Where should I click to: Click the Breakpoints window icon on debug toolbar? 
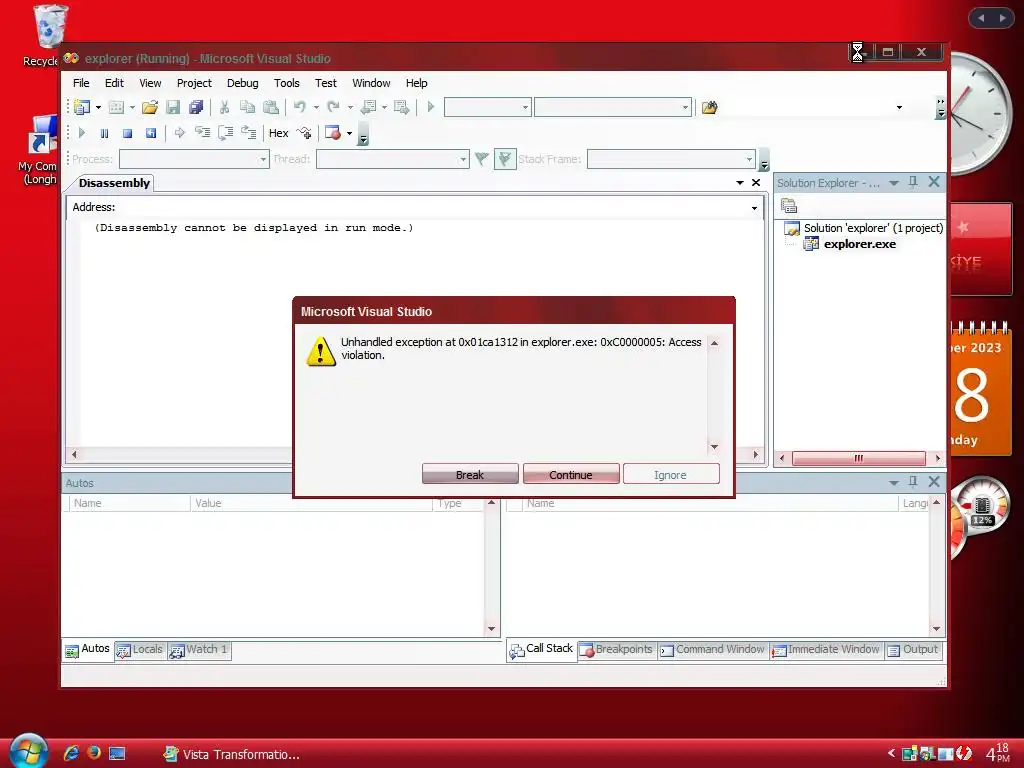pos(333,133)
